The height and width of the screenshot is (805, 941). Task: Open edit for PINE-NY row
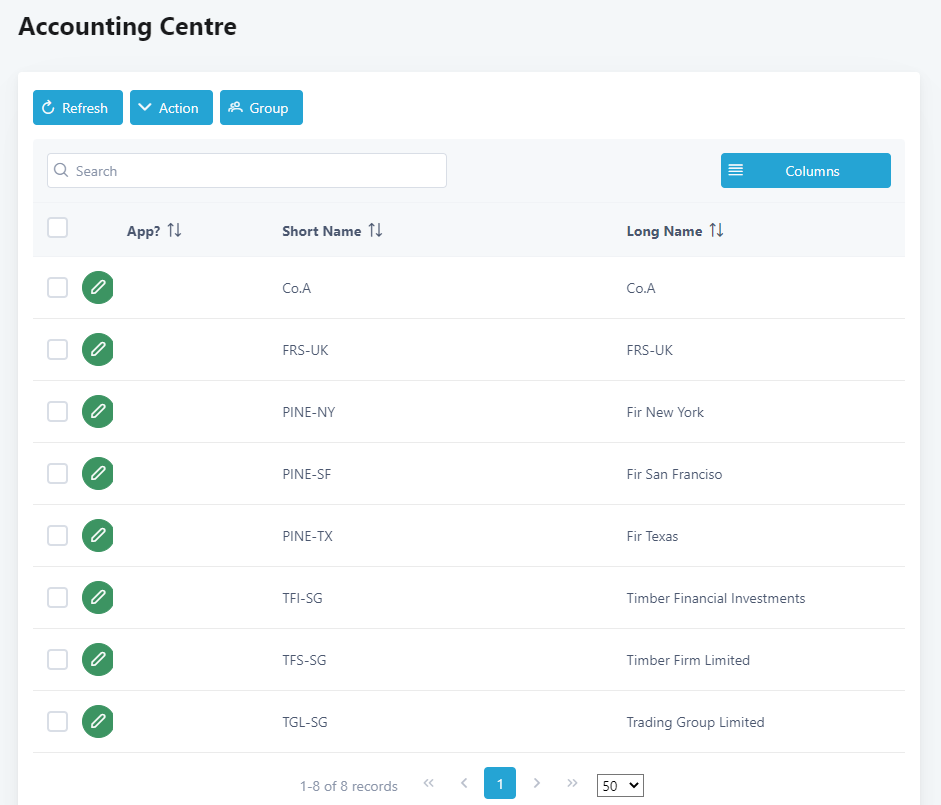tap(97, 412)
